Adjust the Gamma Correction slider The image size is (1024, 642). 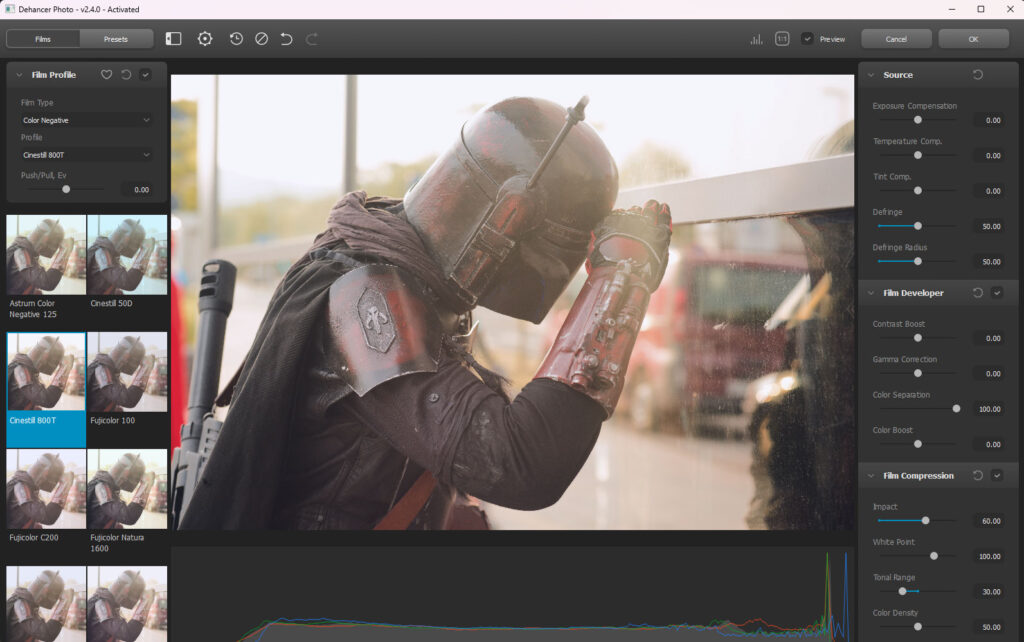[x=918, y=374]
